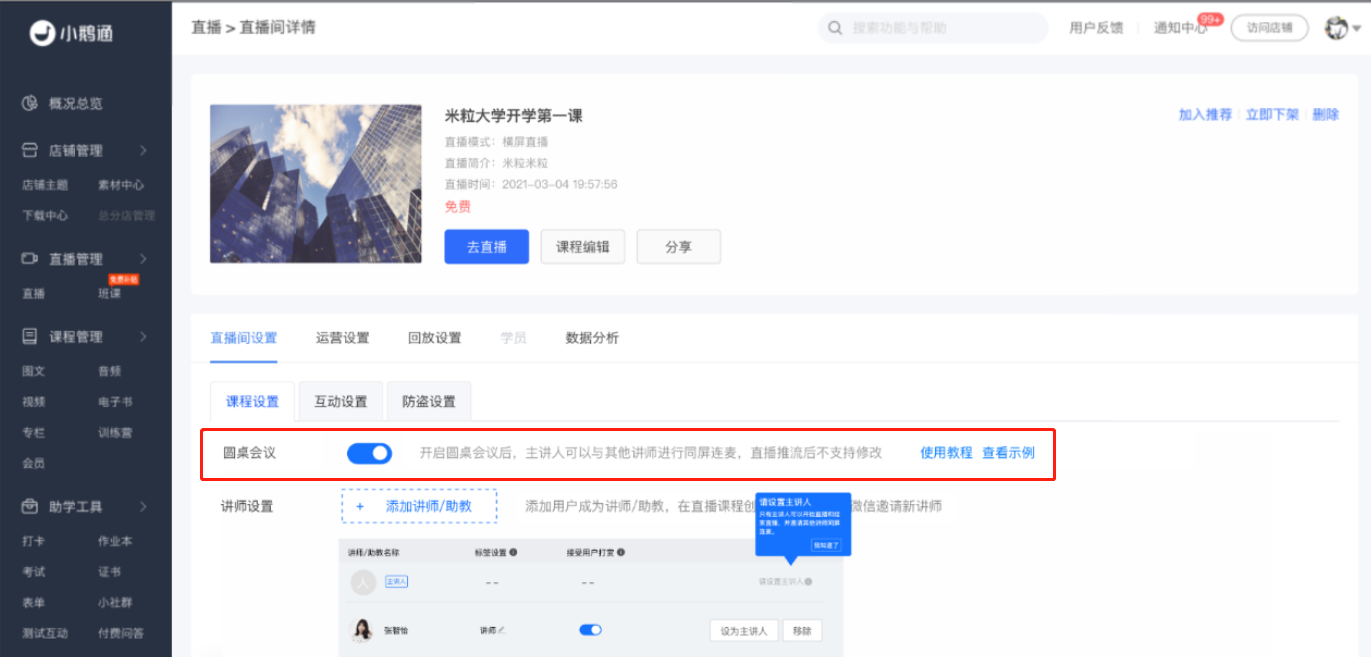Open the user avatar in the top-right corner
The image size is (1371, 657).
coord(1336,28)
